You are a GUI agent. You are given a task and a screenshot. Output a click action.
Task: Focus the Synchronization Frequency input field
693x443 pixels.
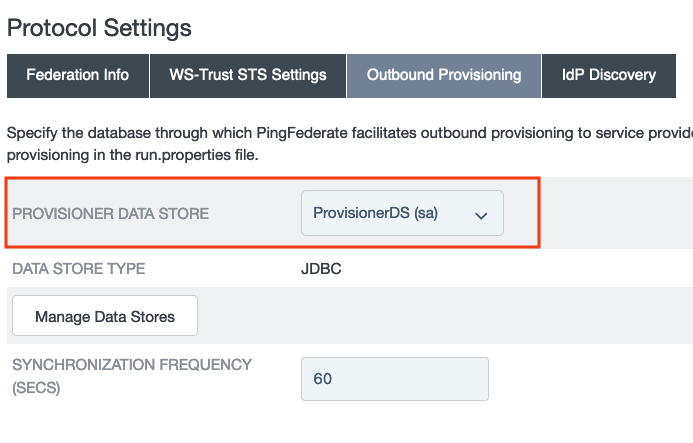coord(394,379)
